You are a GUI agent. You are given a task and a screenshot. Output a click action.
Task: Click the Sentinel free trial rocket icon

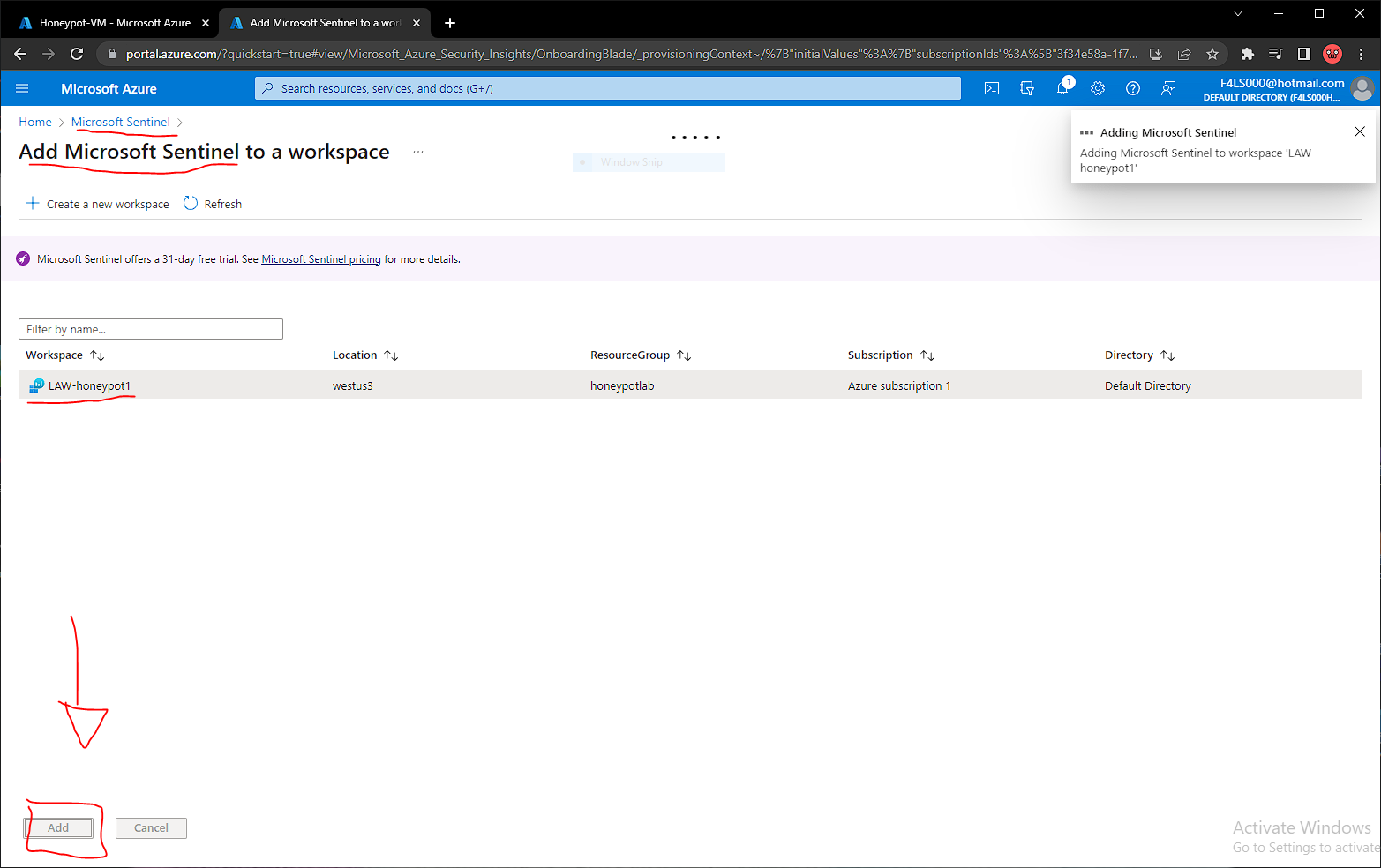pyautogui.click(x=23, y=258)
